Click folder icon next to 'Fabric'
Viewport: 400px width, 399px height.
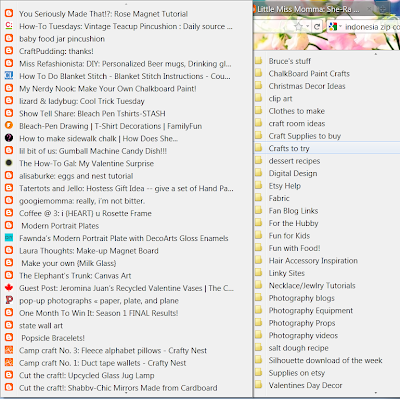pyautogui.click(x=259, y=198)
